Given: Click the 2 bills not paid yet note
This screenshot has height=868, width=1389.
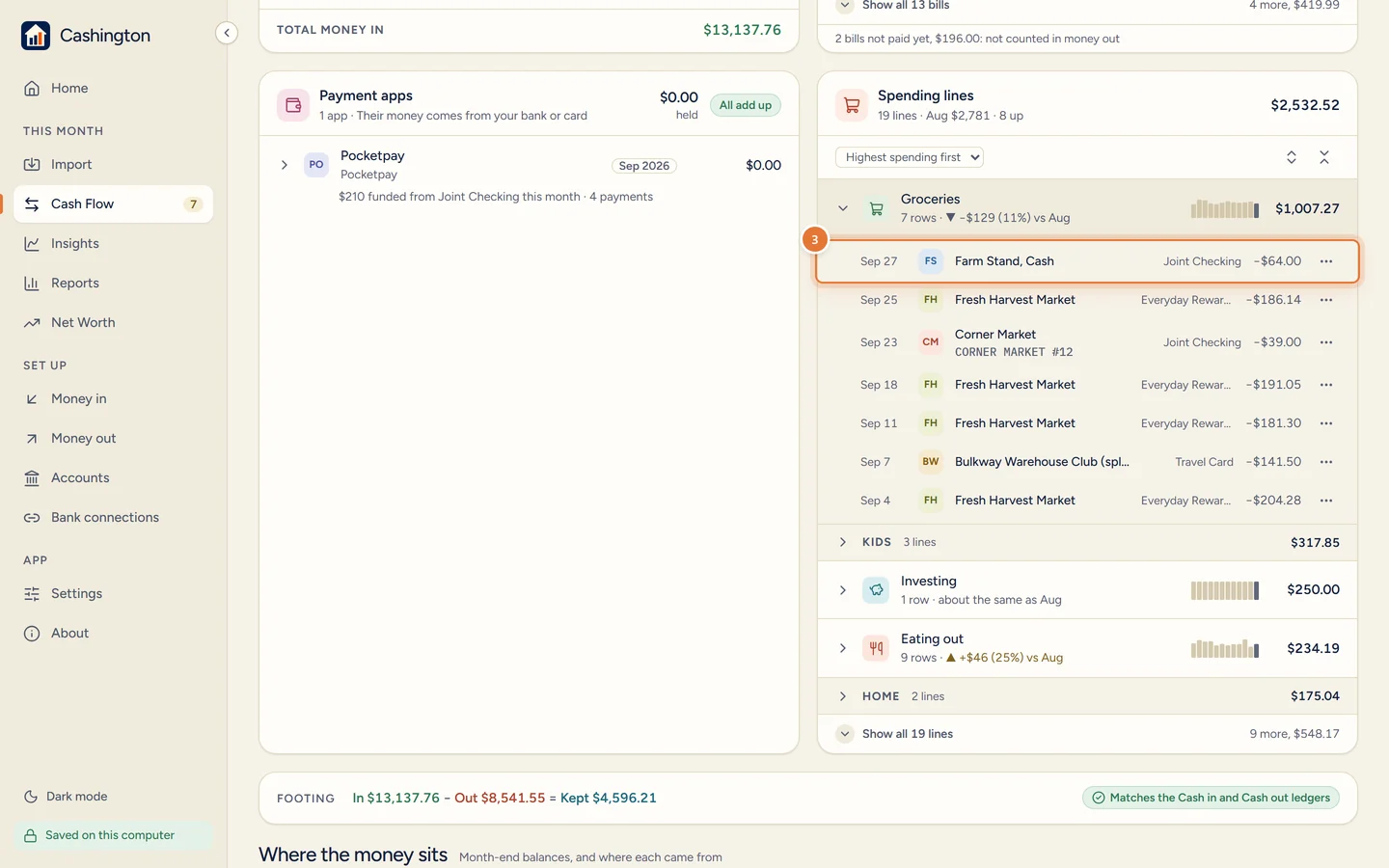Looking at the screenshot, I should pos(977,39).
